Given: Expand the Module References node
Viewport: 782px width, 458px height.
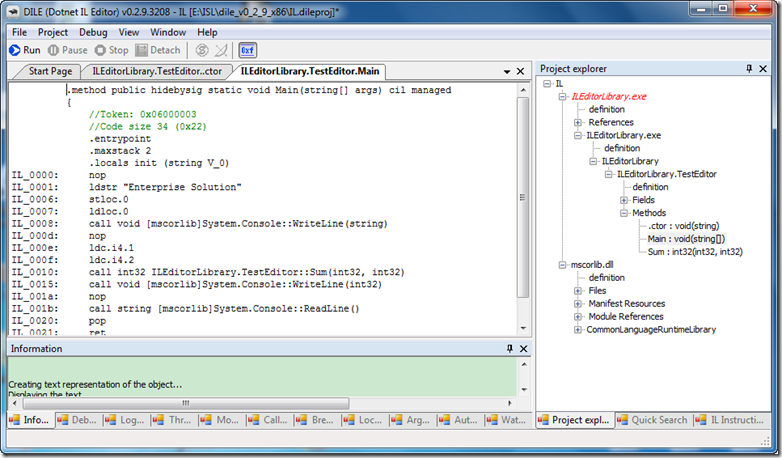Looking at the screenshot, I should point(578,317).
